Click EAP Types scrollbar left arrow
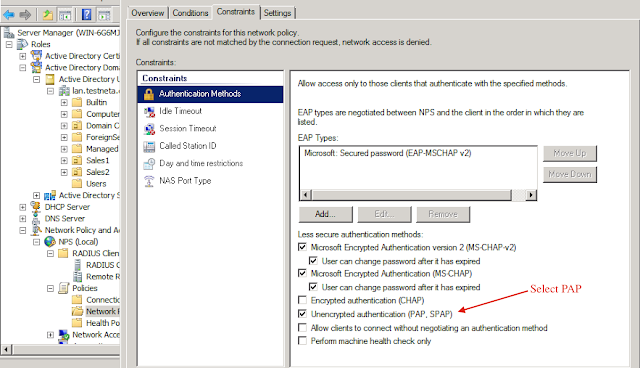This screenshot has width=640, height=368. (305, 195)
